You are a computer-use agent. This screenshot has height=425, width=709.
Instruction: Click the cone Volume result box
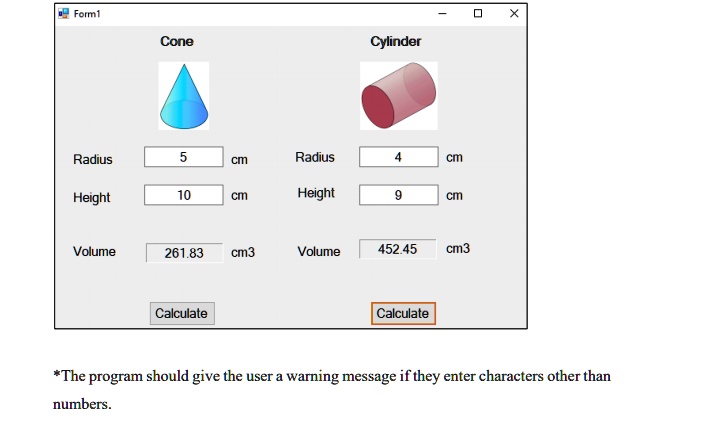[183, 253]
